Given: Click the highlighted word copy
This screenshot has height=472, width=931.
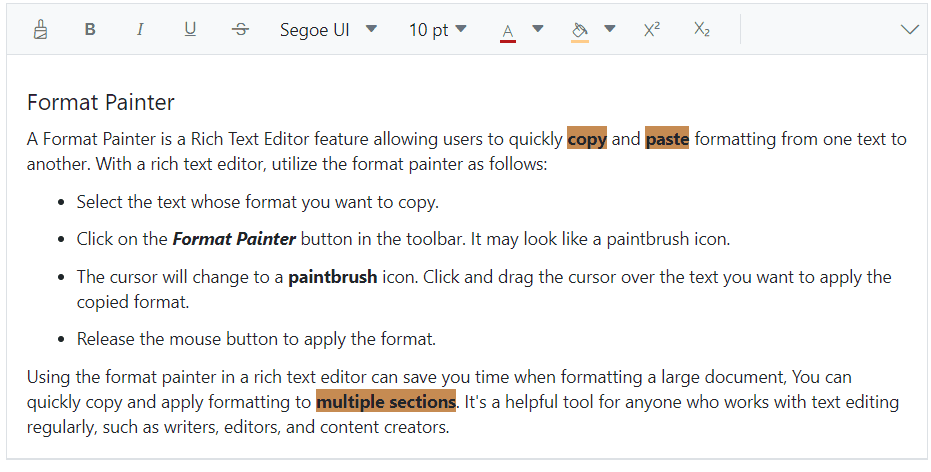Looking at the screenshot, I should pyautogui.click(x=587, y=139).
